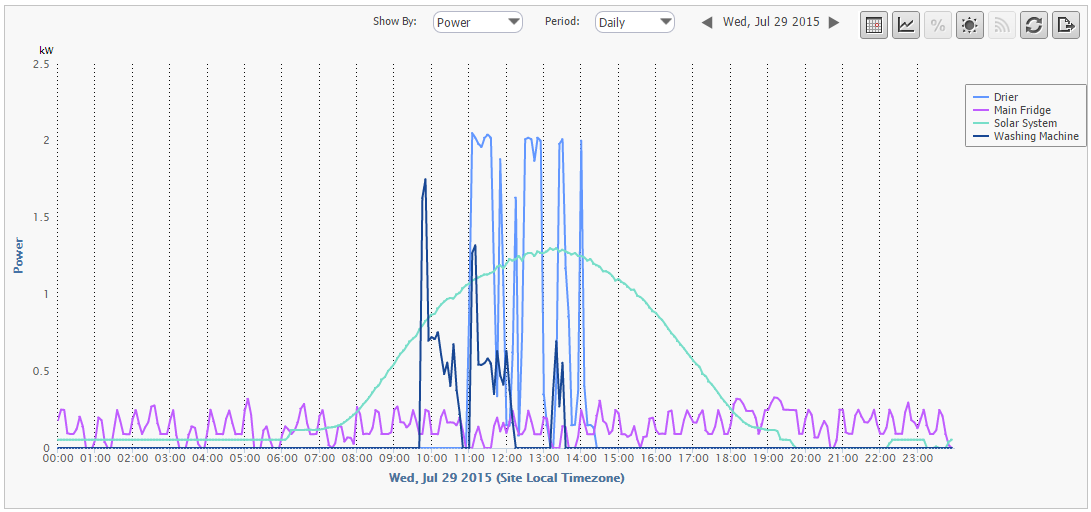
Task: Click the Wed, Jul 29 2015 date label
Action: (x=770, y=22)
